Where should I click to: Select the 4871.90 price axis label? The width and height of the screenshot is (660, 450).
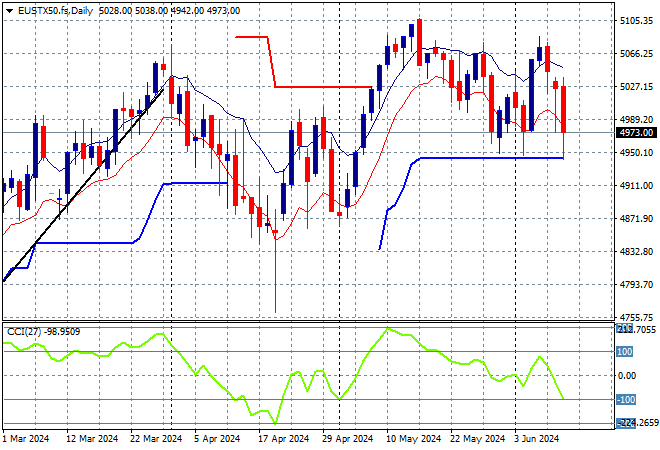pyautogui.click(x=636, y=218)
